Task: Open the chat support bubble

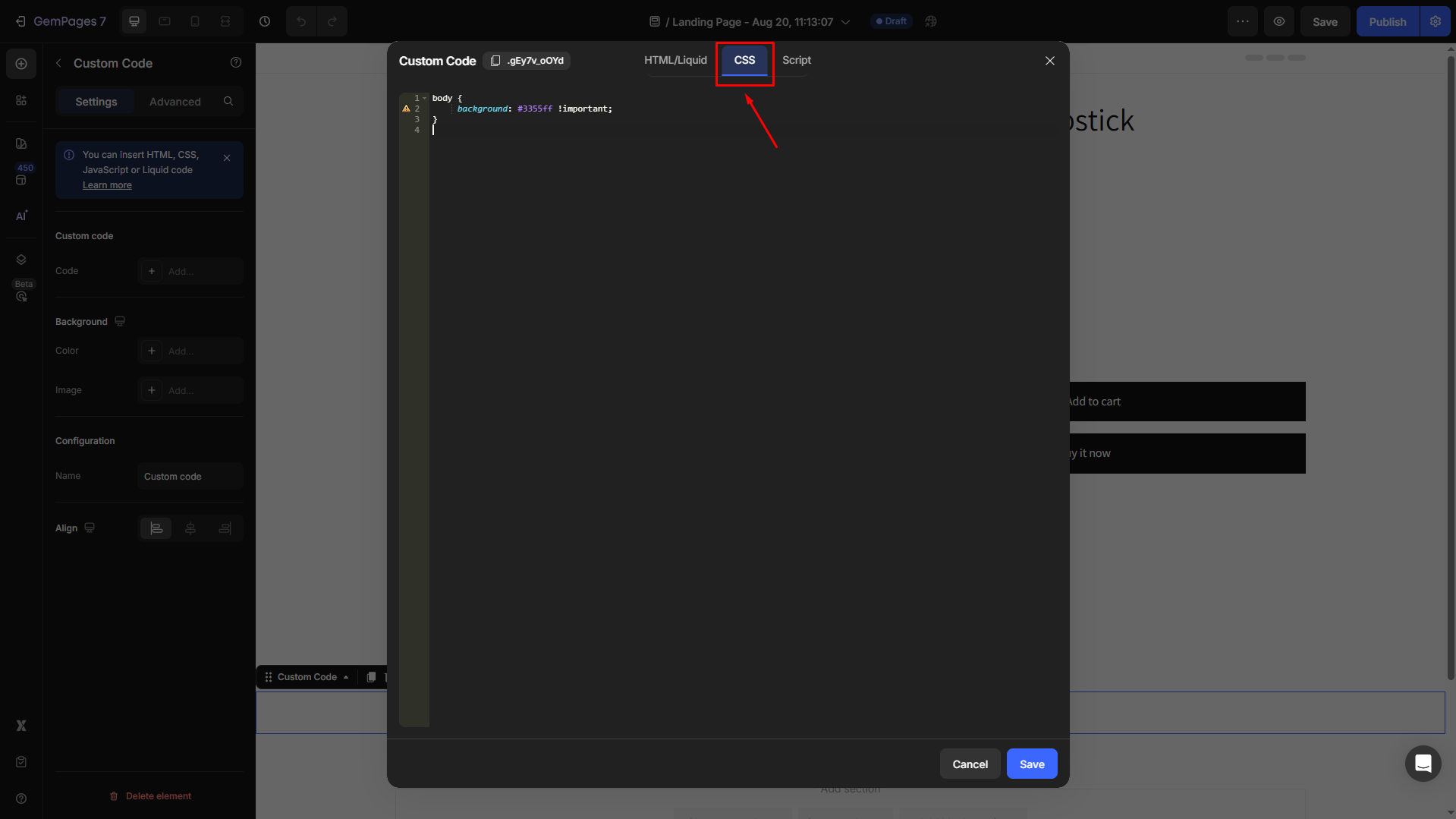Action: pos(1423,764)
